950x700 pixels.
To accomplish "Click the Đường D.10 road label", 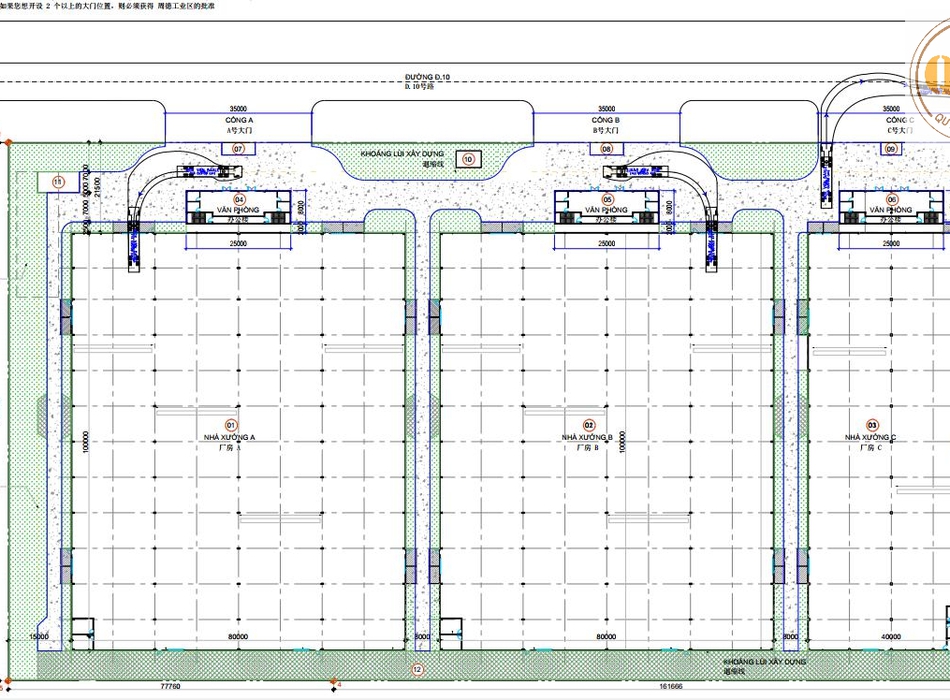I will click(x=427, y=77).
